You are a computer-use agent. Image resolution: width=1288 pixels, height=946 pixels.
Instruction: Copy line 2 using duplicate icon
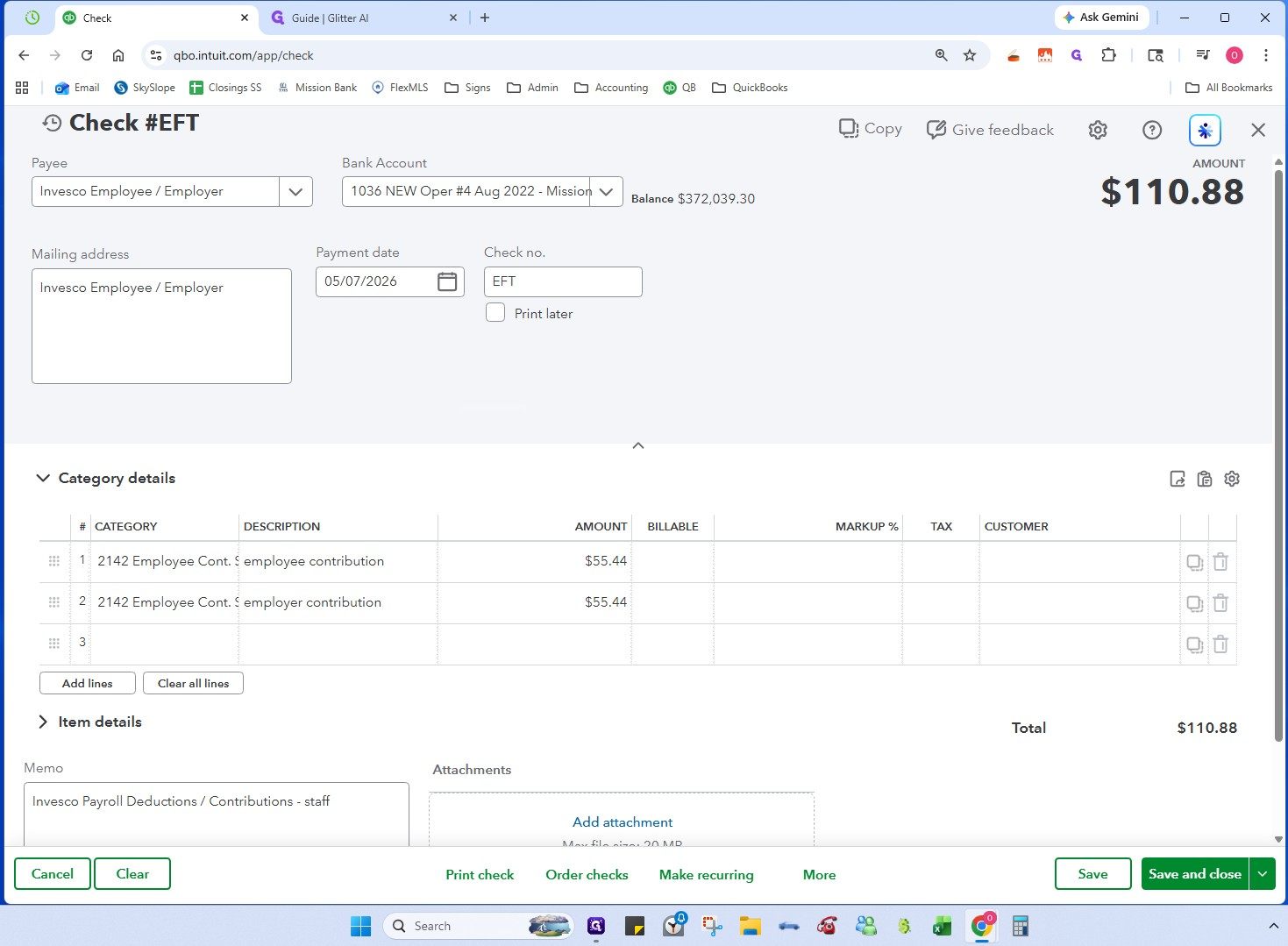point(1194,603)
